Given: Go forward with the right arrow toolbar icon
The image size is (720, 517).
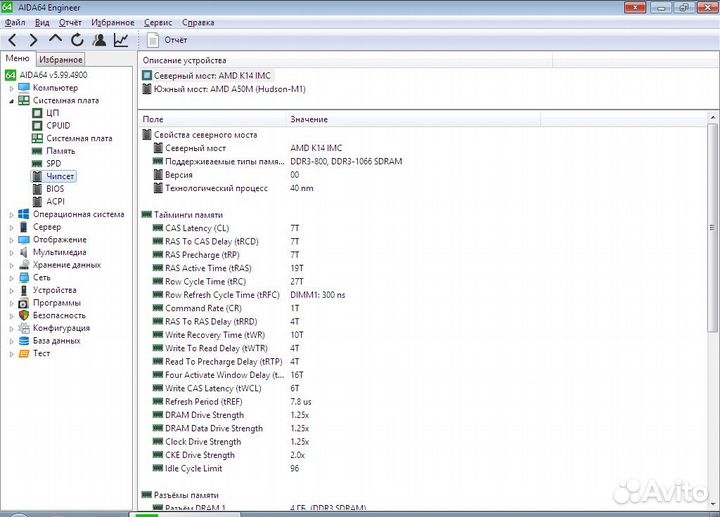Looking at the screenshot, I should coord(33,40).
